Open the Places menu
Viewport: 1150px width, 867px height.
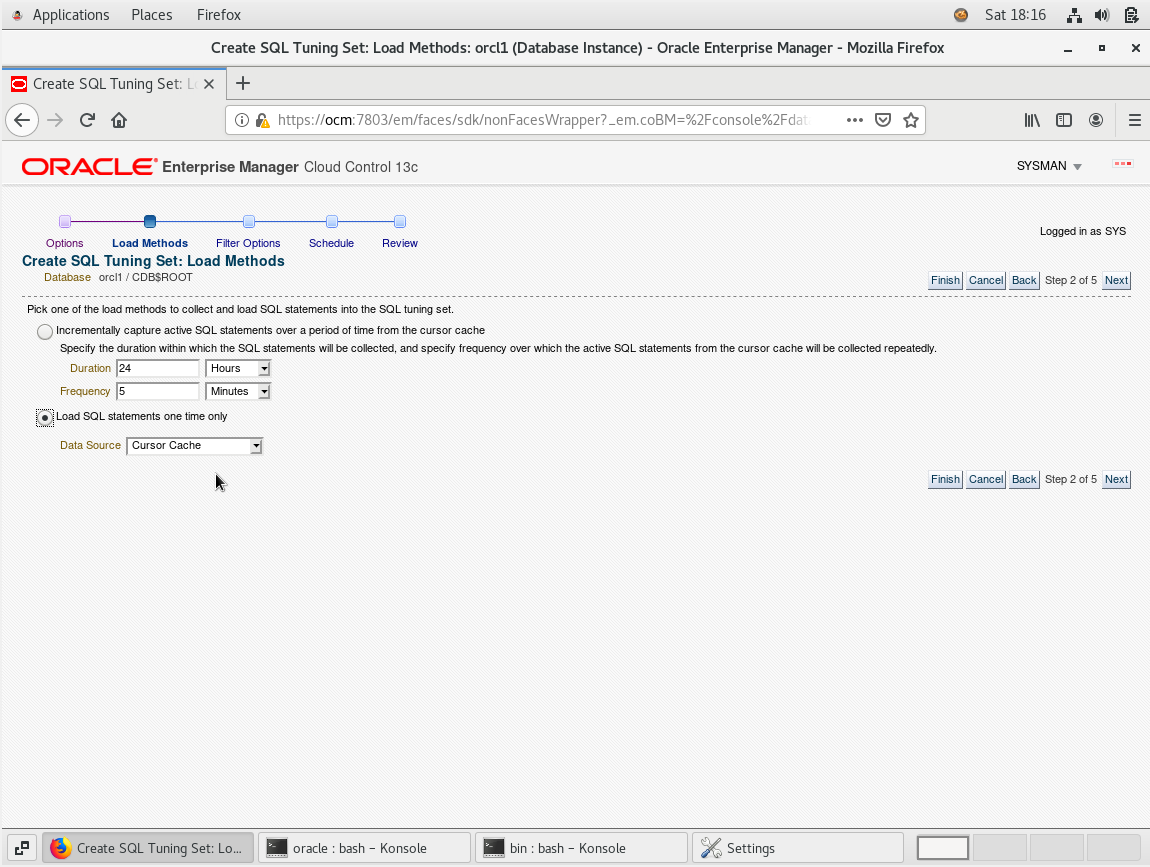tap(152, 15)
